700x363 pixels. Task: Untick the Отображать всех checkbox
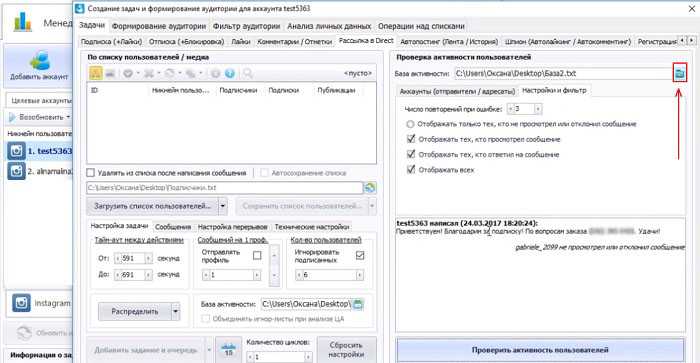point(411,170)
